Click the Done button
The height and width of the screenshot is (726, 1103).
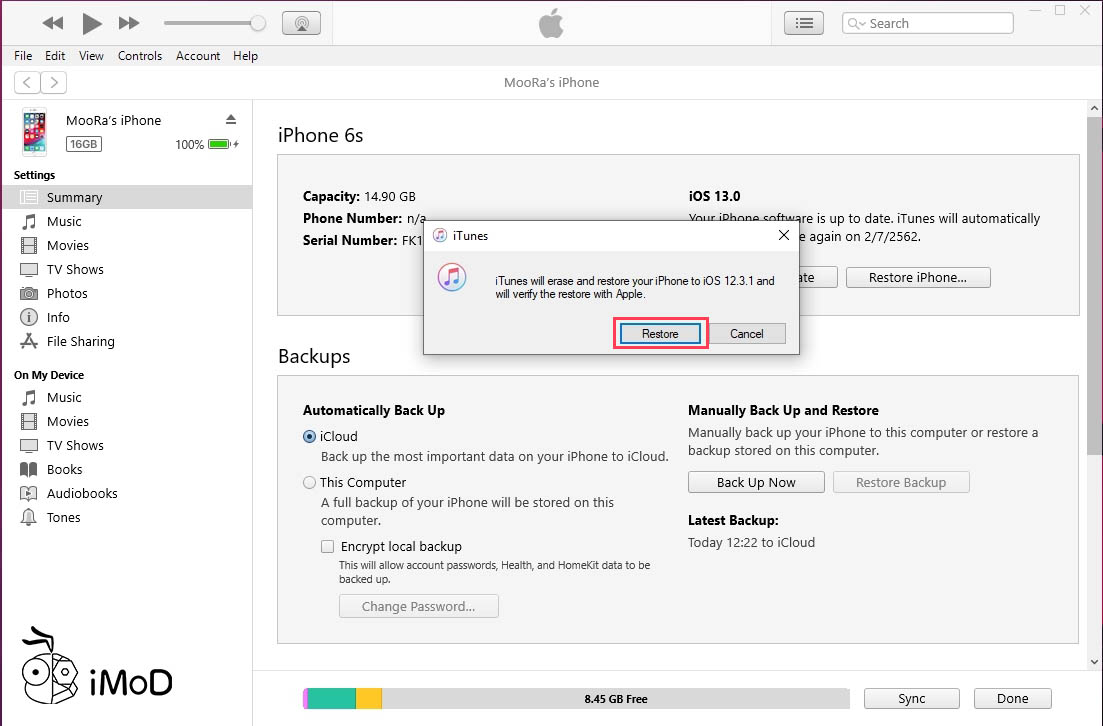[x=1012, y=699]
